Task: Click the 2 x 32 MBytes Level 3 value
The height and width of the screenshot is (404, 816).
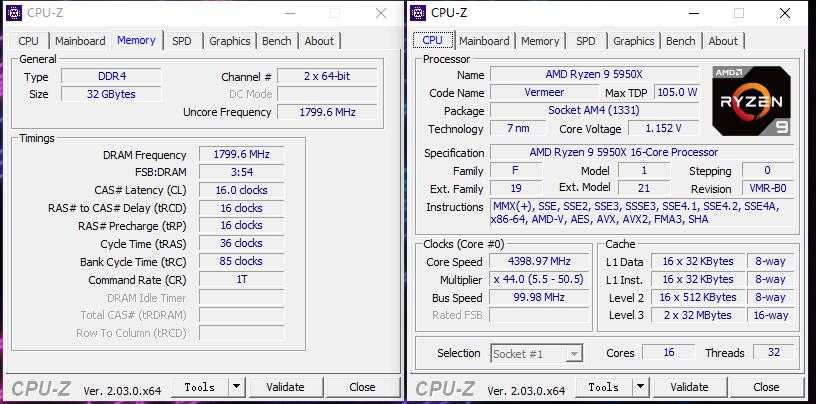Action: point(698,315)
